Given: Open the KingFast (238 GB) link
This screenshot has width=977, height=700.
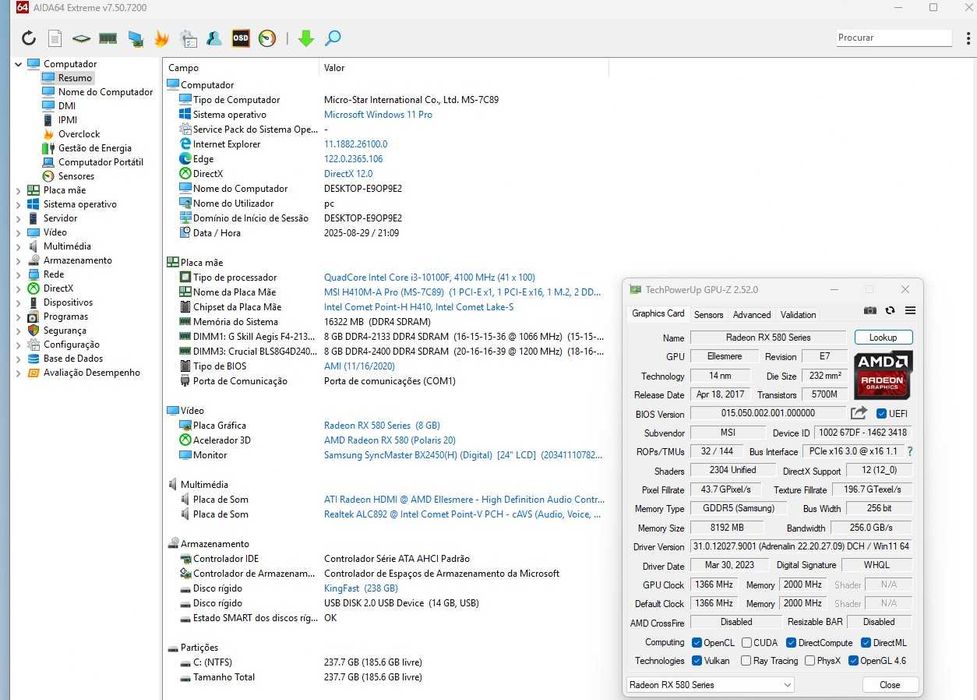Looking at the screenshot, I should tap(361, 588).
